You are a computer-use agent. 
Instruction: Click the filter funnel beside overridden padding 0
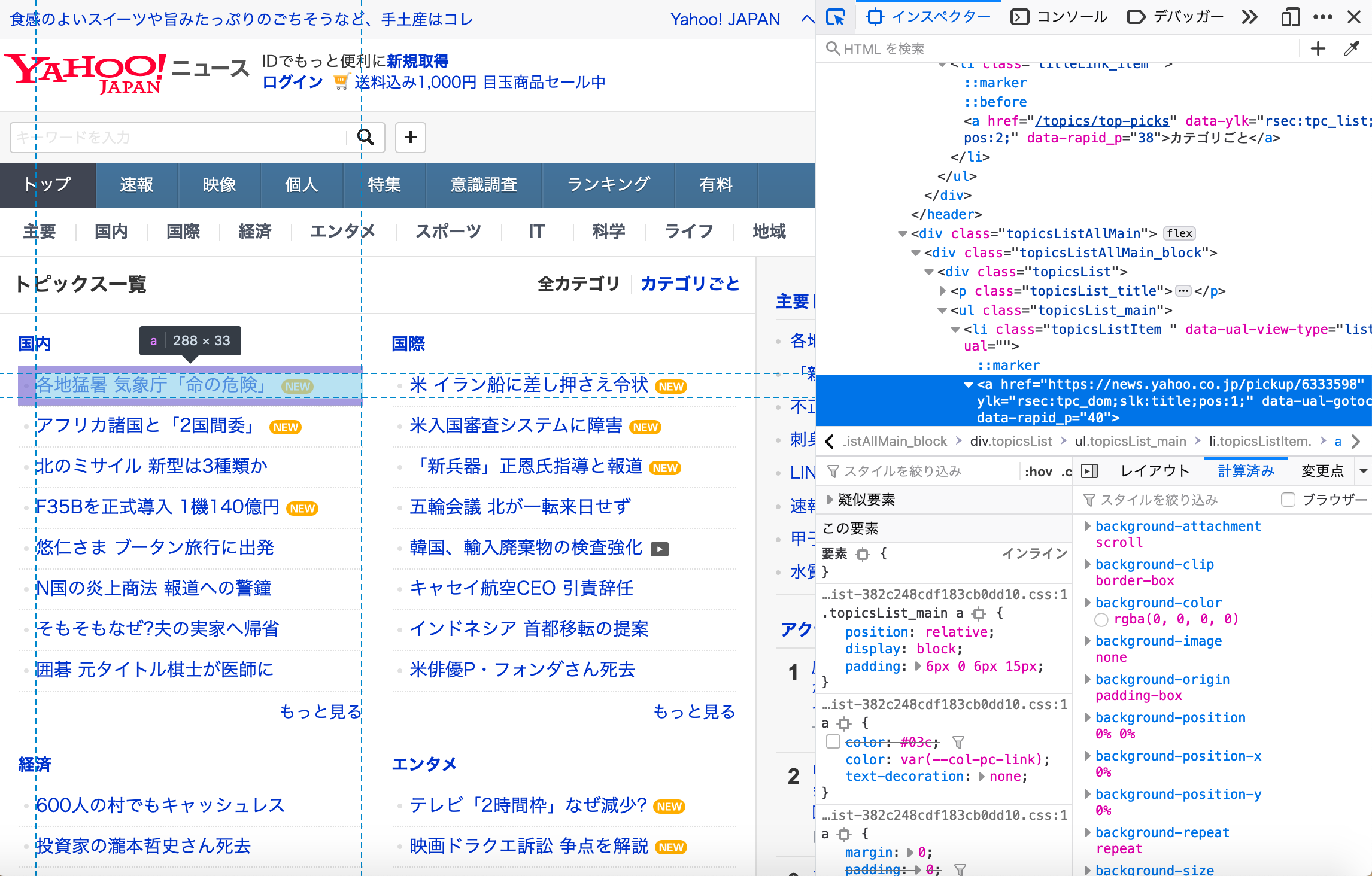tap(960, 870)
